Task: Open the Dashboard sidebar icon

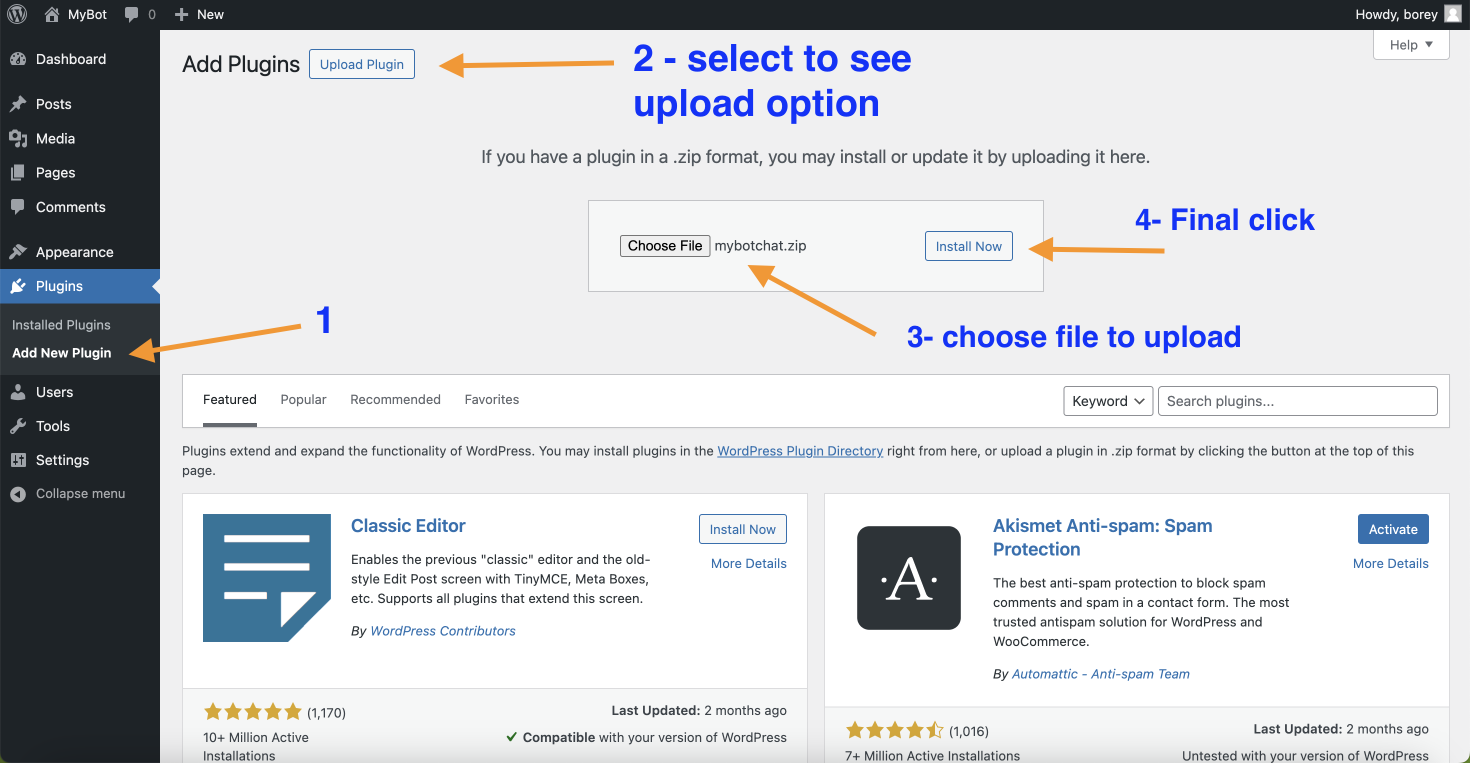Action: point(21,59)
